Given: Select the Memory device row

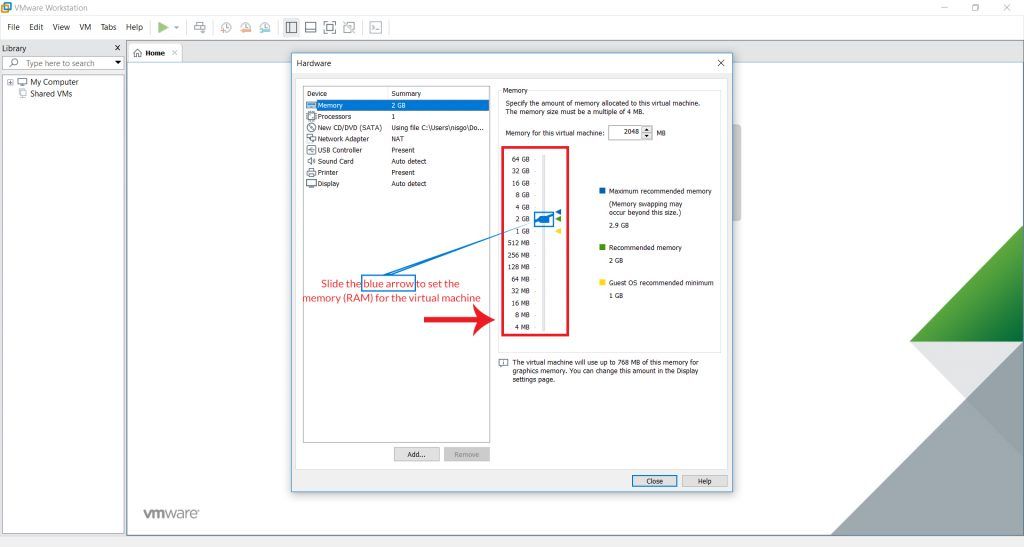Looking at the screenshot, I should [x=396, y=105].
